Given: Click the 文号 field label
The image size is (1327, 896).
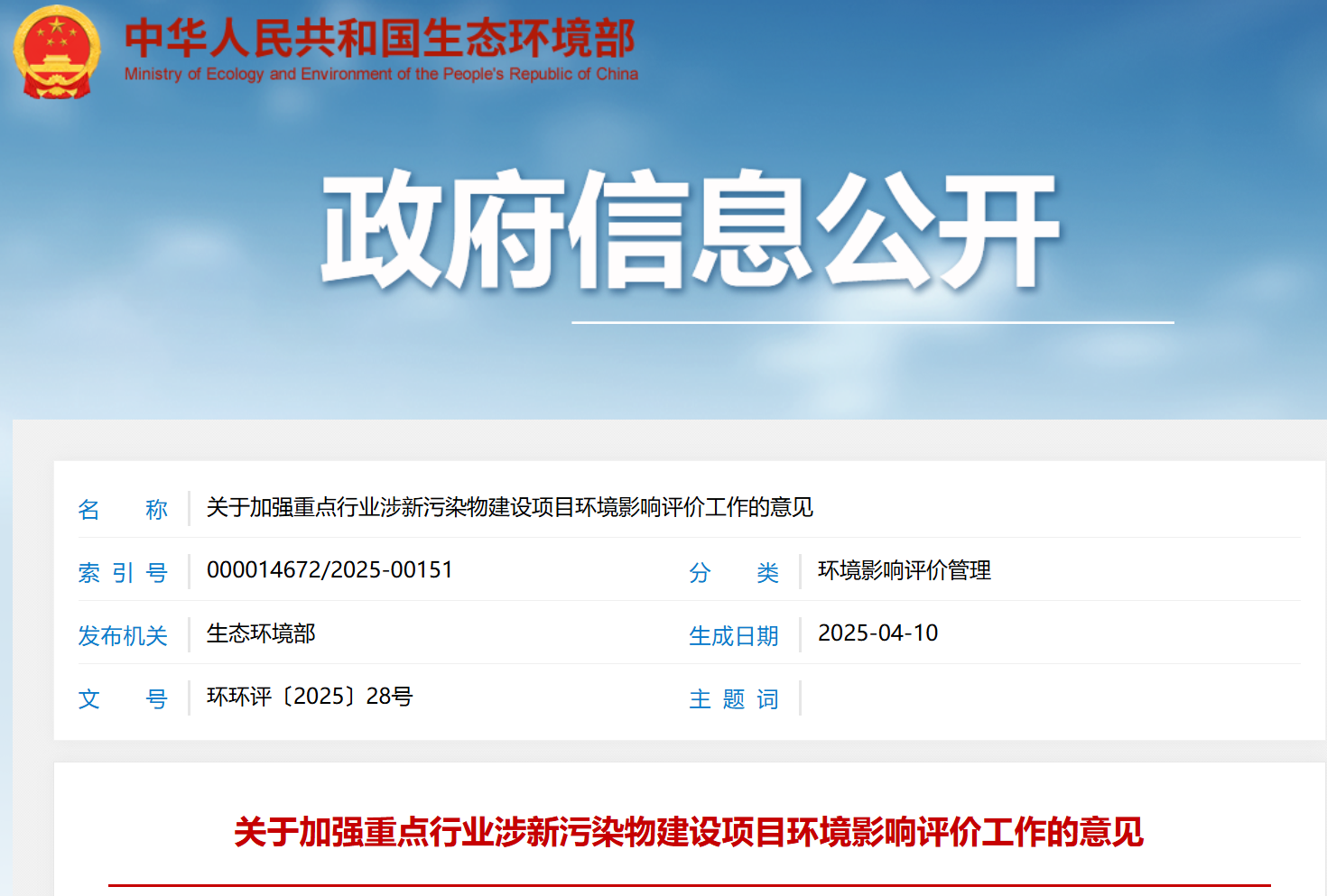Looking at the screenshot, I should 123,698.
